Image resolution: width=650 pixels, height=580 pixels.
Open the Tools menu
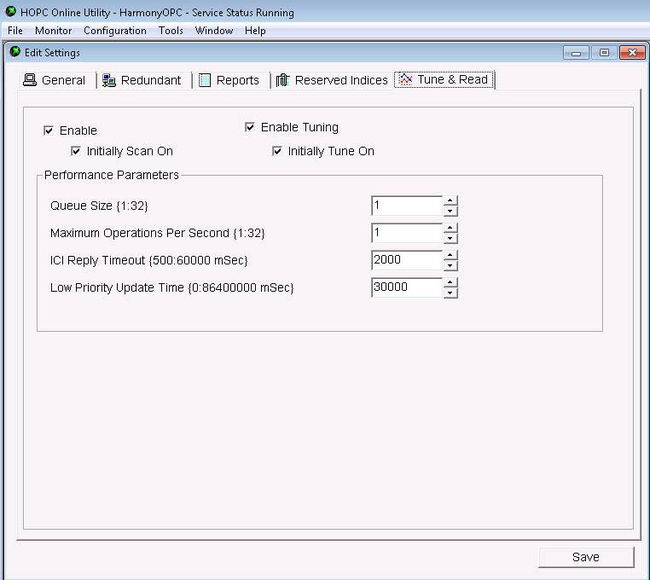171,31
